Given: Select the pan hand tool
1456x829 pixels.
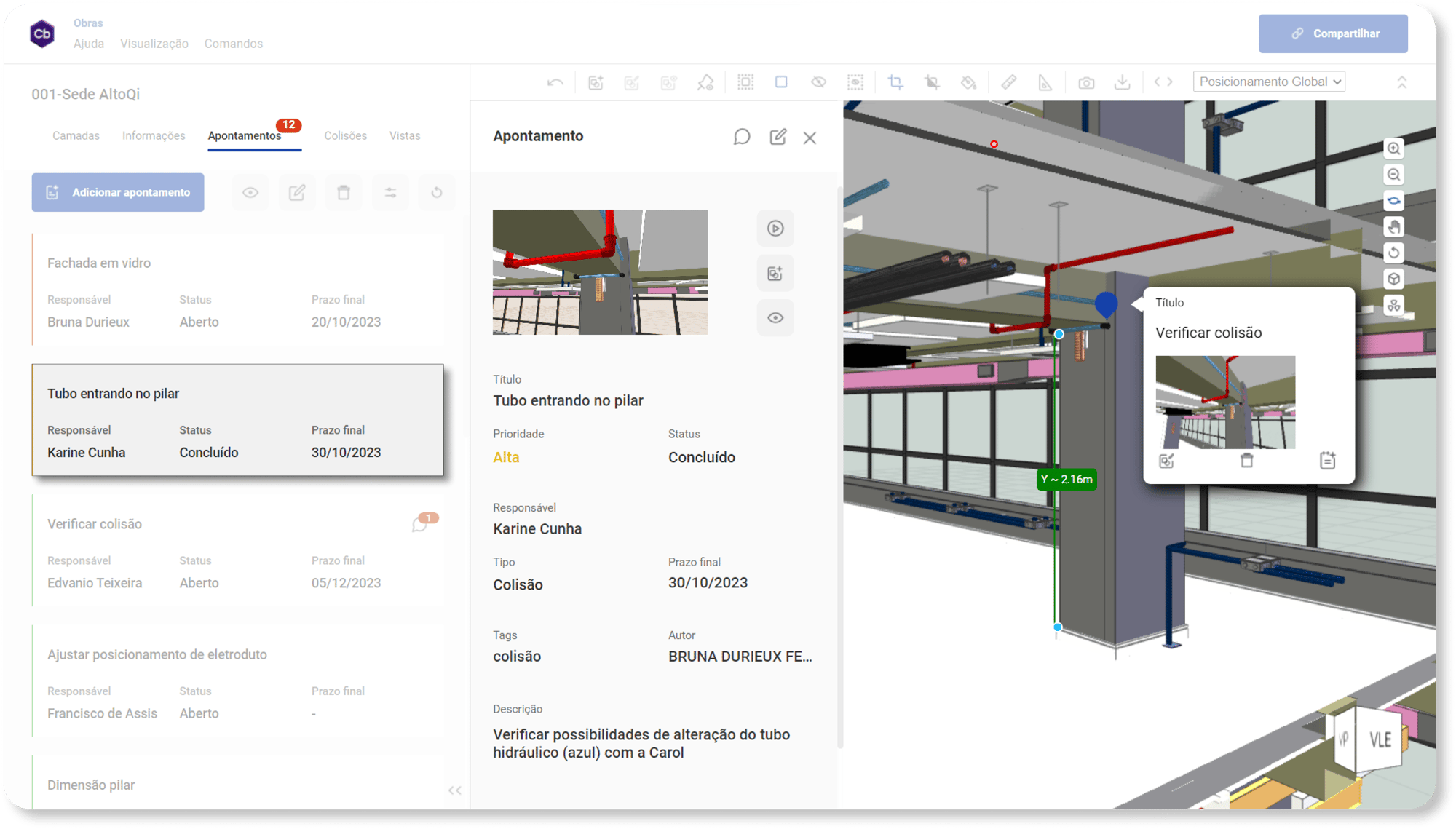Looking at the screenshot, I should (x=1393, y=227).
